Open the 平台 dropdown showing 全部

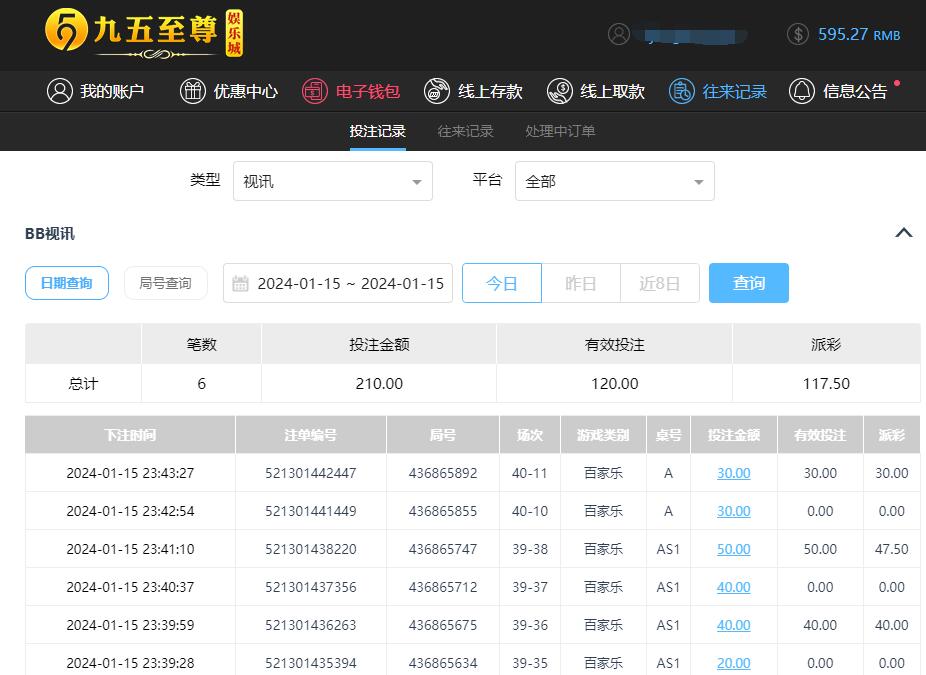point(614,182)
